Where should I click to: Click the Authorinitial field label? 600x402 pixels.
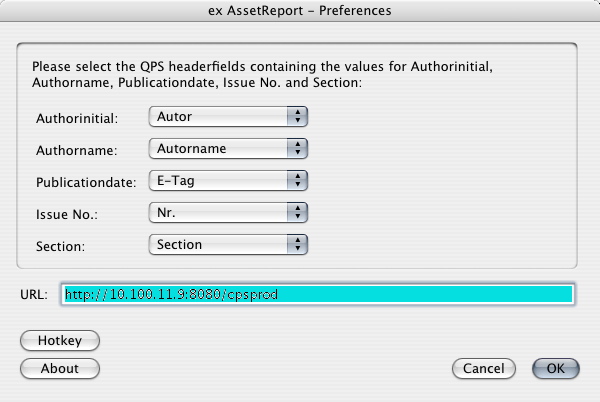[76, 118]
